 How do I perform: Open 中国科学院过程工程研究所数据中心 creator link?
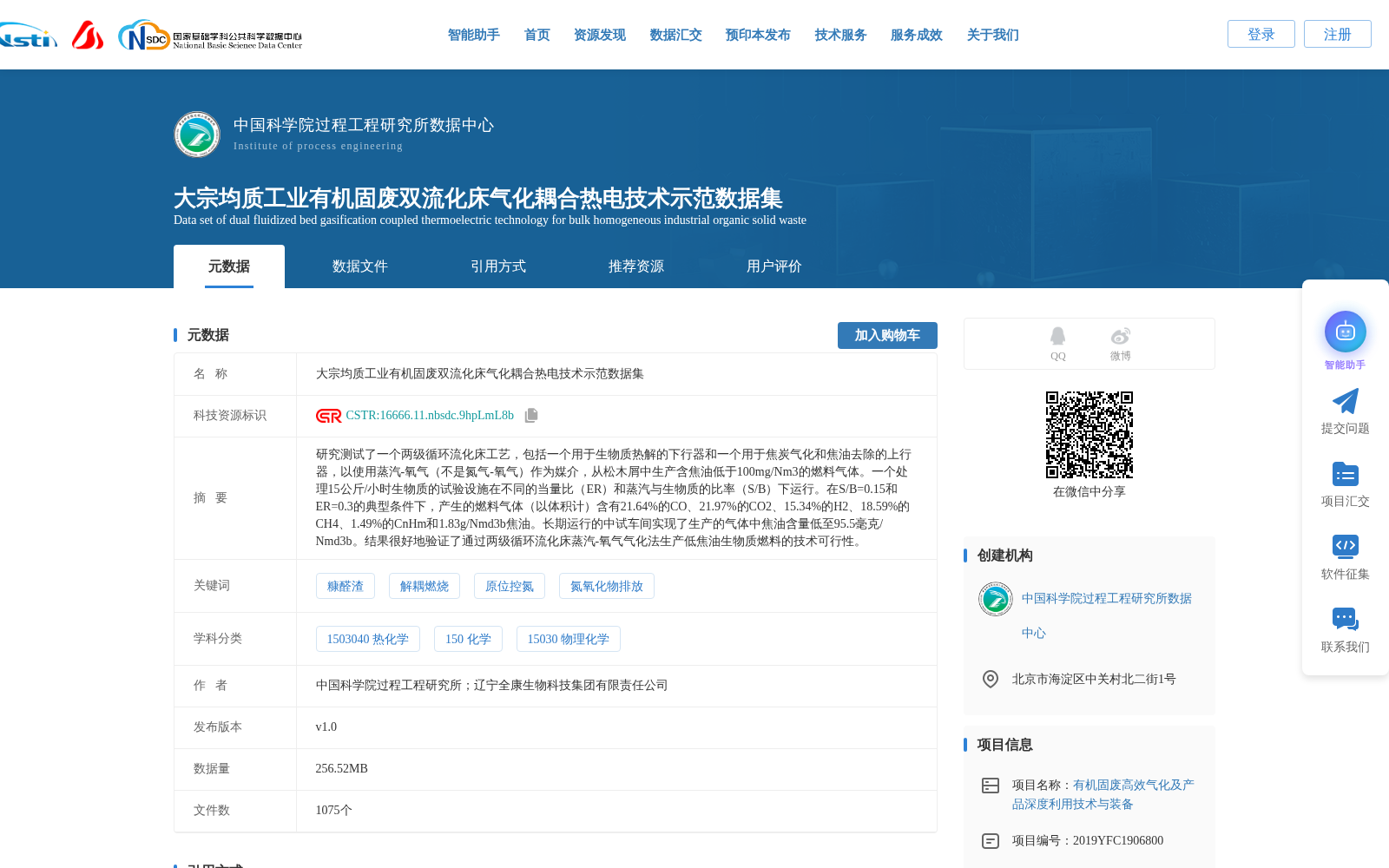pos(1107,615)
